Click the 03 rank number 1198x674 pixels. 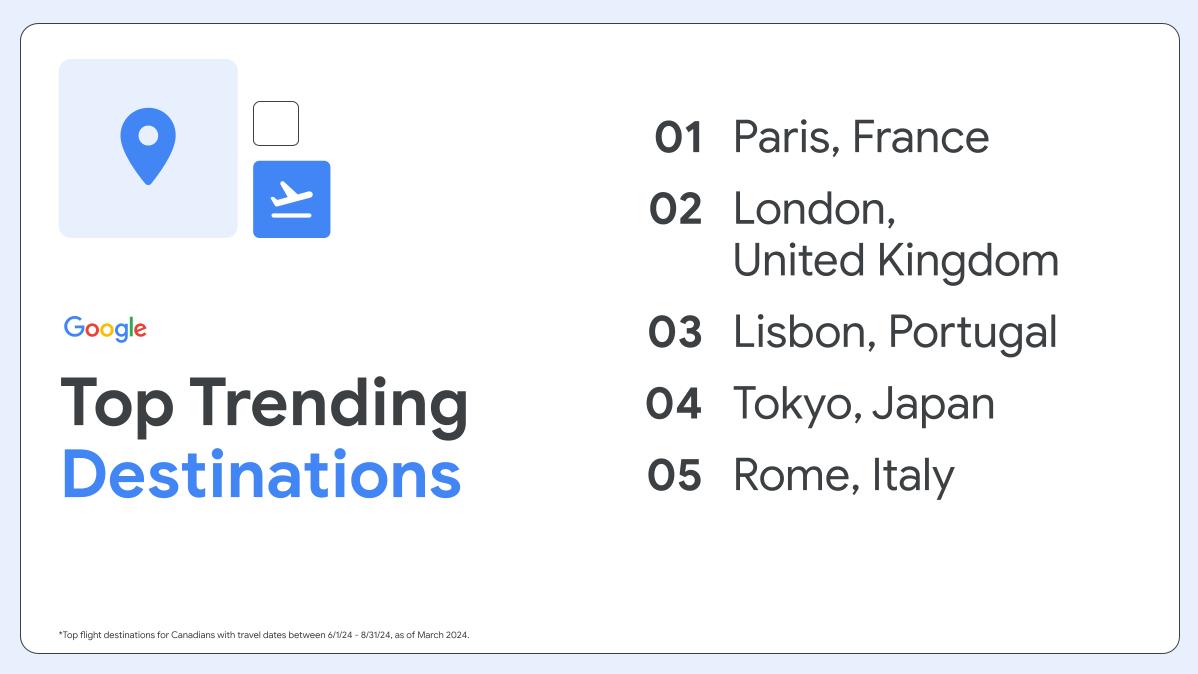675,332
